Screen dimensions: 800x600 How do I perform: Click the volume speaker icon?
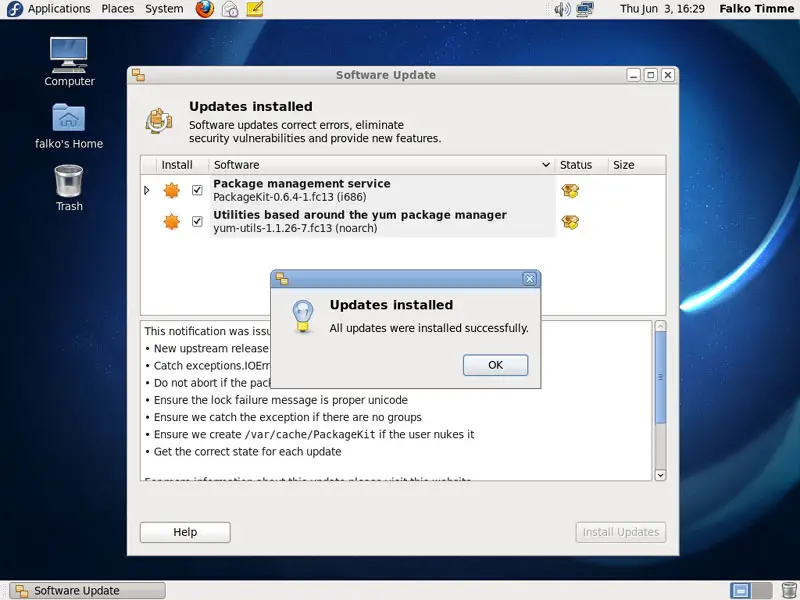562,9
